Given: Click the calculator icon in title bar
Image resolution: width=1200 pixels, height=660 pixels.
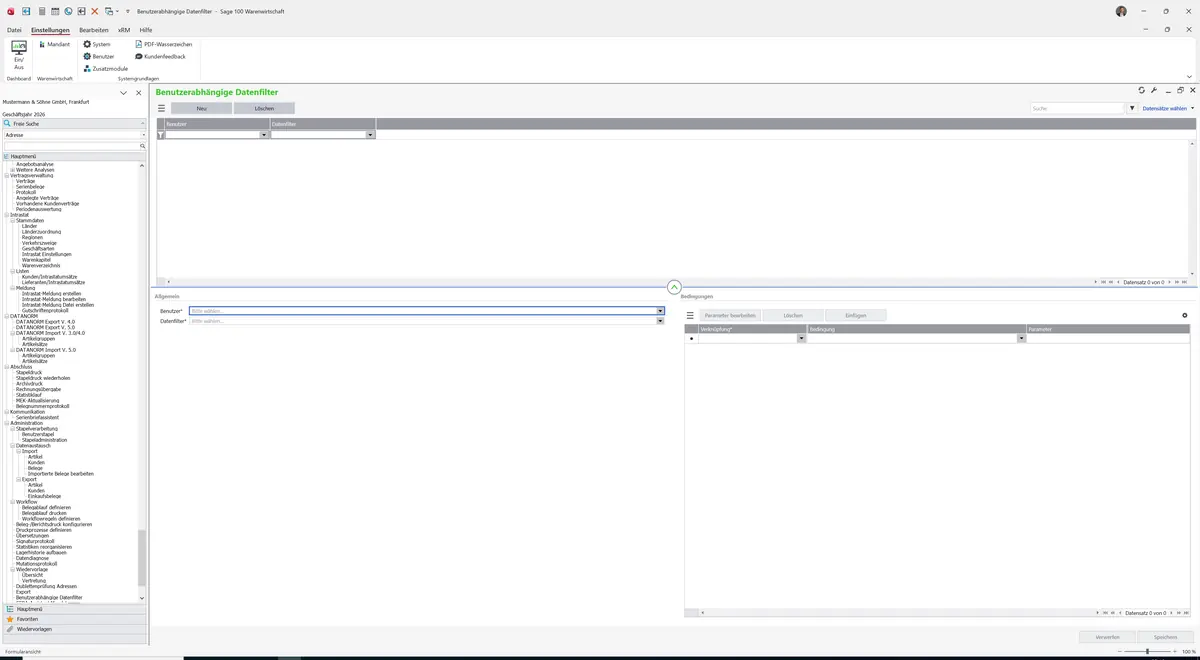Looking at the screenshot, I should (41, 10).
